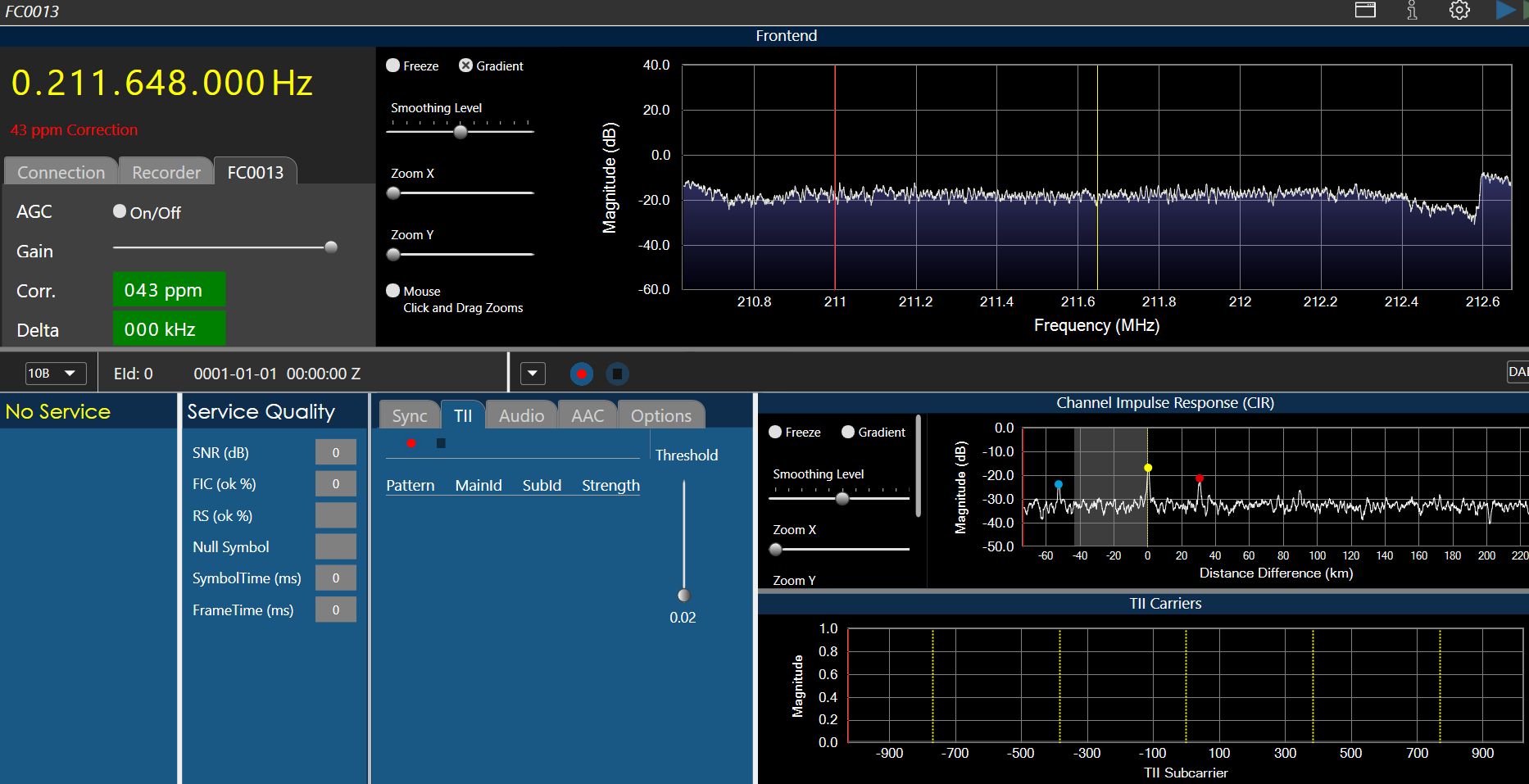Start recording with the round record button
Image resolution: width=1529 pixels, height=784 pixels.
point(581,374)
